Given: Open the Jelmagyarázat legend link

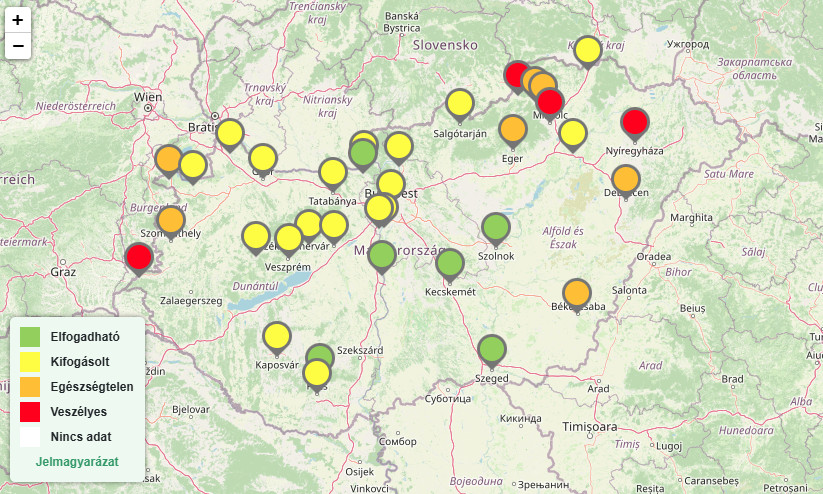Looking at the screenshot, I should tap(77, 463).
